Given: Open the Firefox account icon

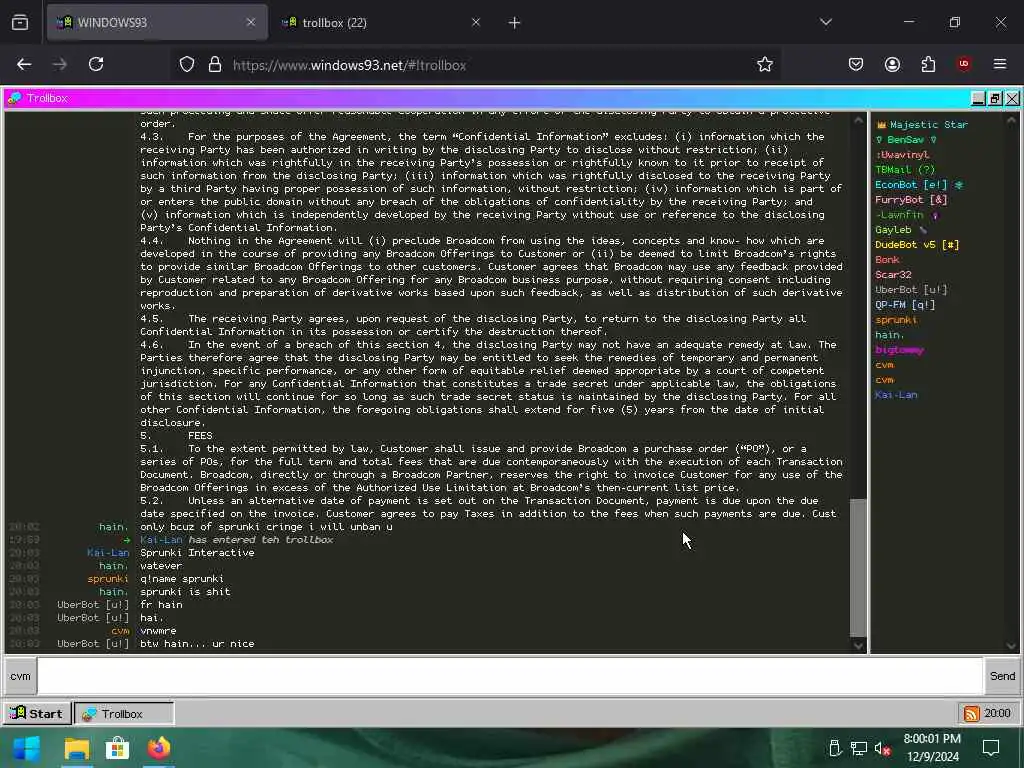Looking at the screenshot, I should tap(892, 64).
